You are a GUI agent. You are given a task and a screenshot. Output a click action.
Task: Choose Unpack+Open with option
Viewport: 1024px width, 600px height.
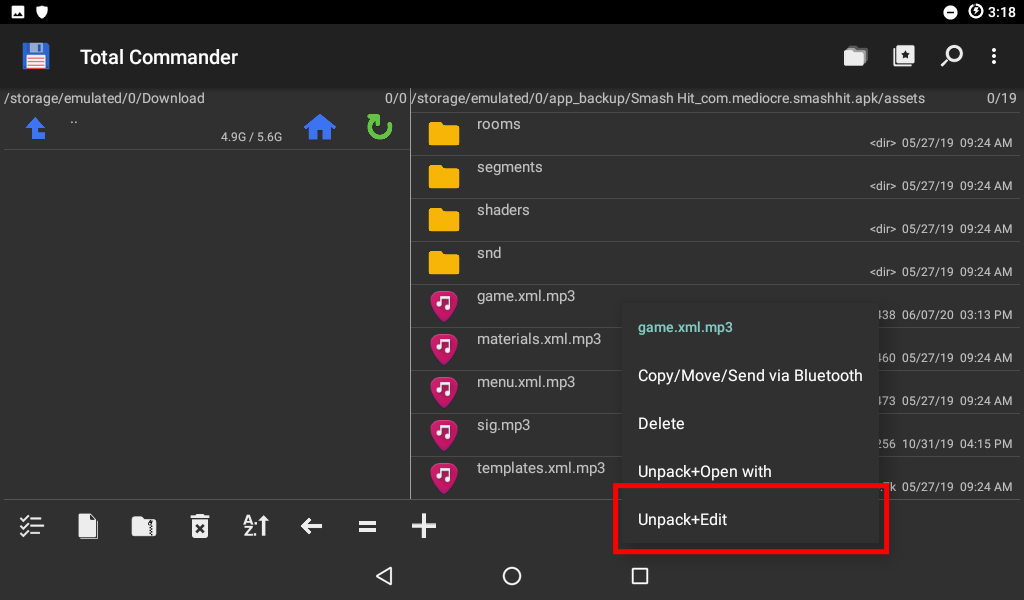[x=750, y=471]
